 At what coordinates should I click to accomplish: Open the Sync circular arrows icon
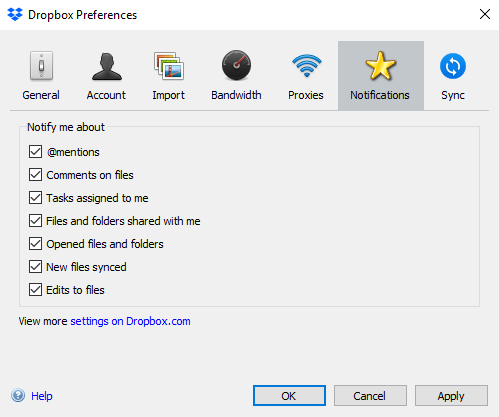tap(453, 66)
